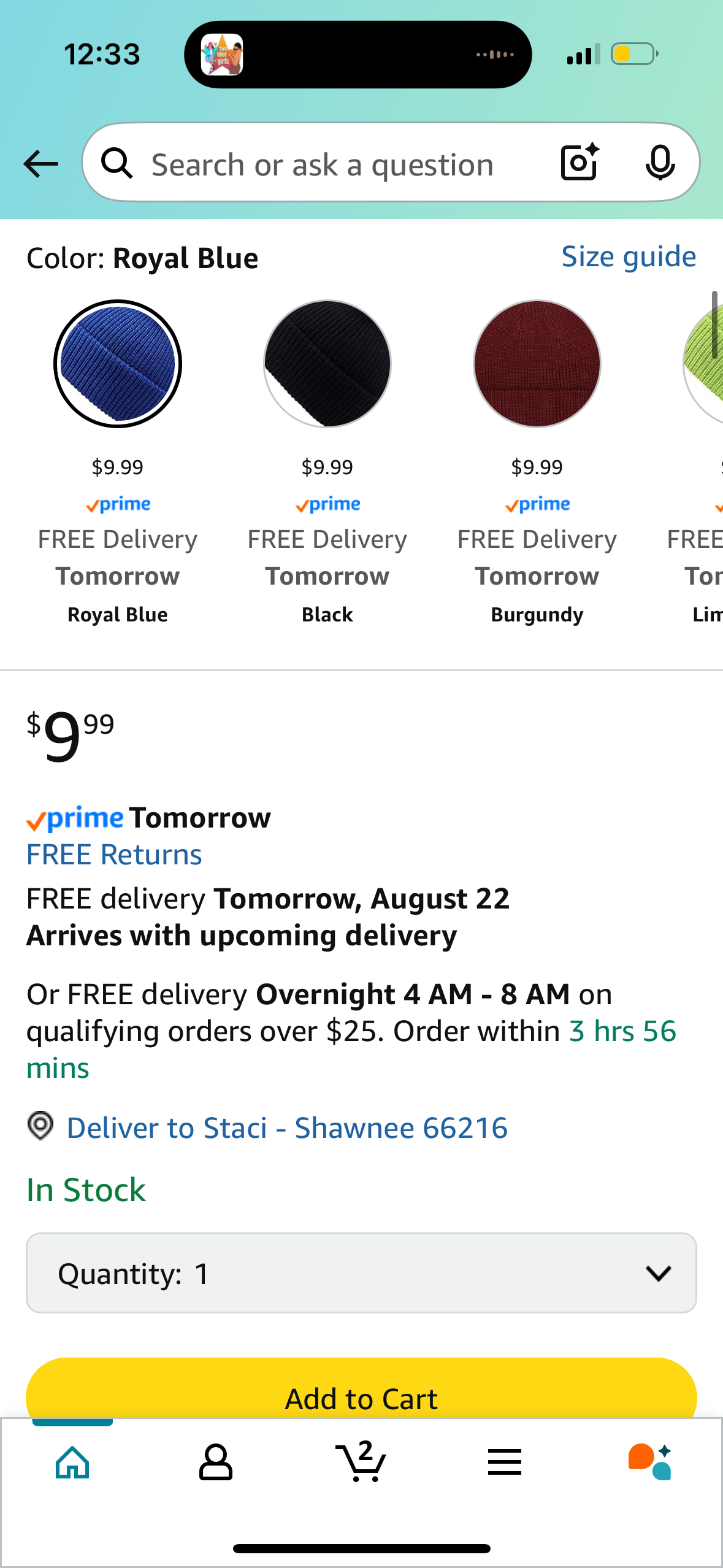This screenshot has width=723, height=1568.
Task: Go to Home tab icon
Action: pyautogui.click(x=72, y=1462)
